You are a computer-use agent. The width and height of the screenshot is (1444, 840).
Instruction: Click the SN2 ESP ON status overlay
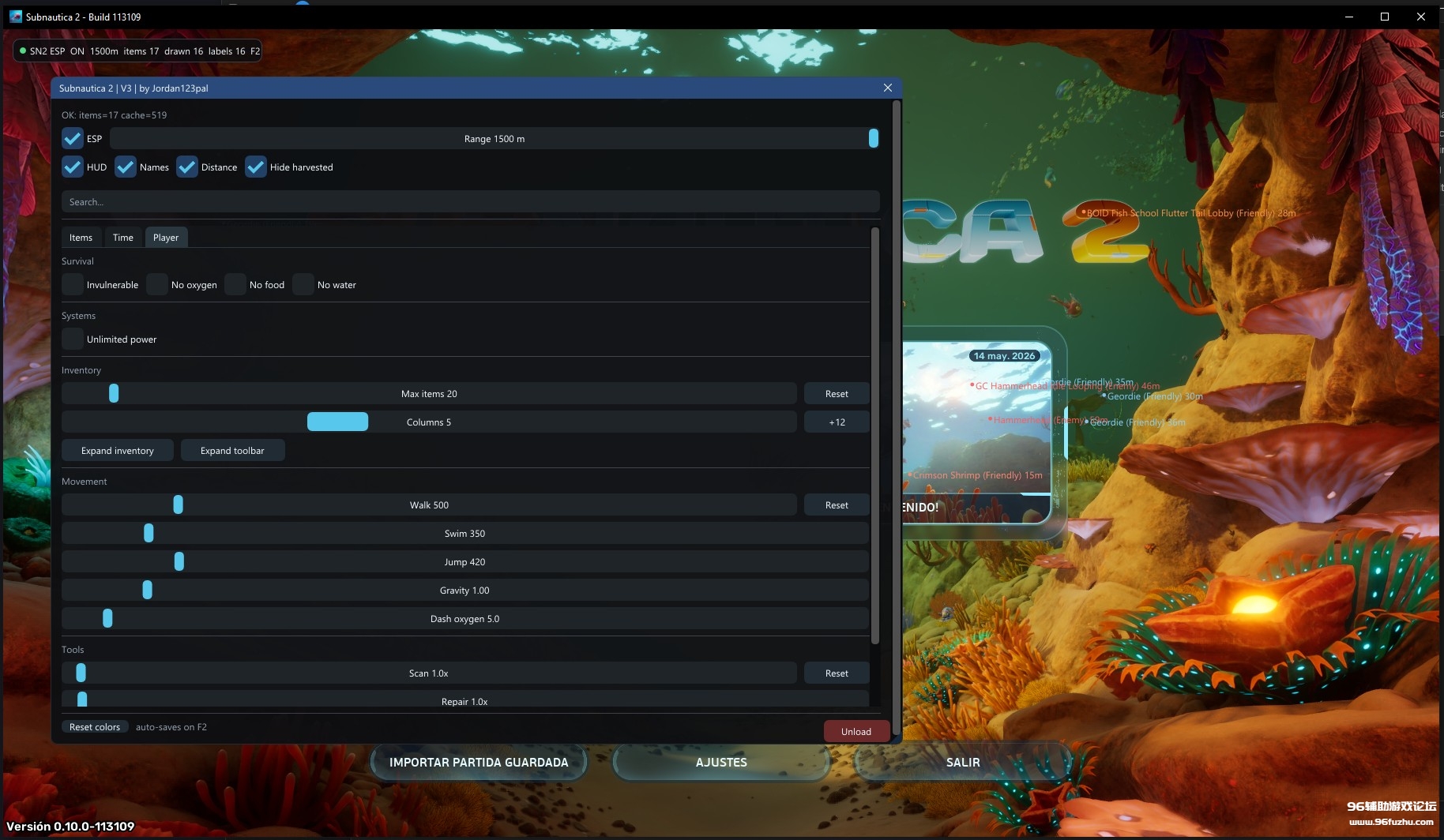[138, 51]
